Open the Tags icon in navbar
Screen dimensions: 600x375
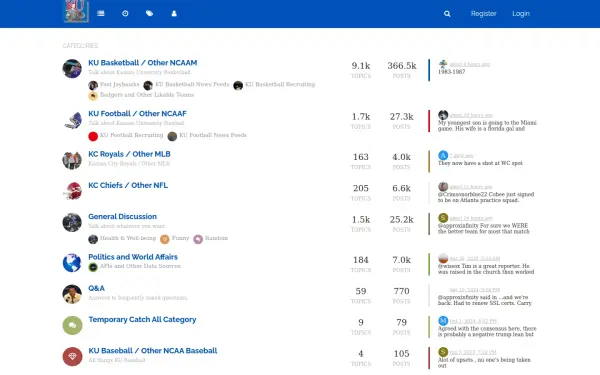tap(149, 13)
